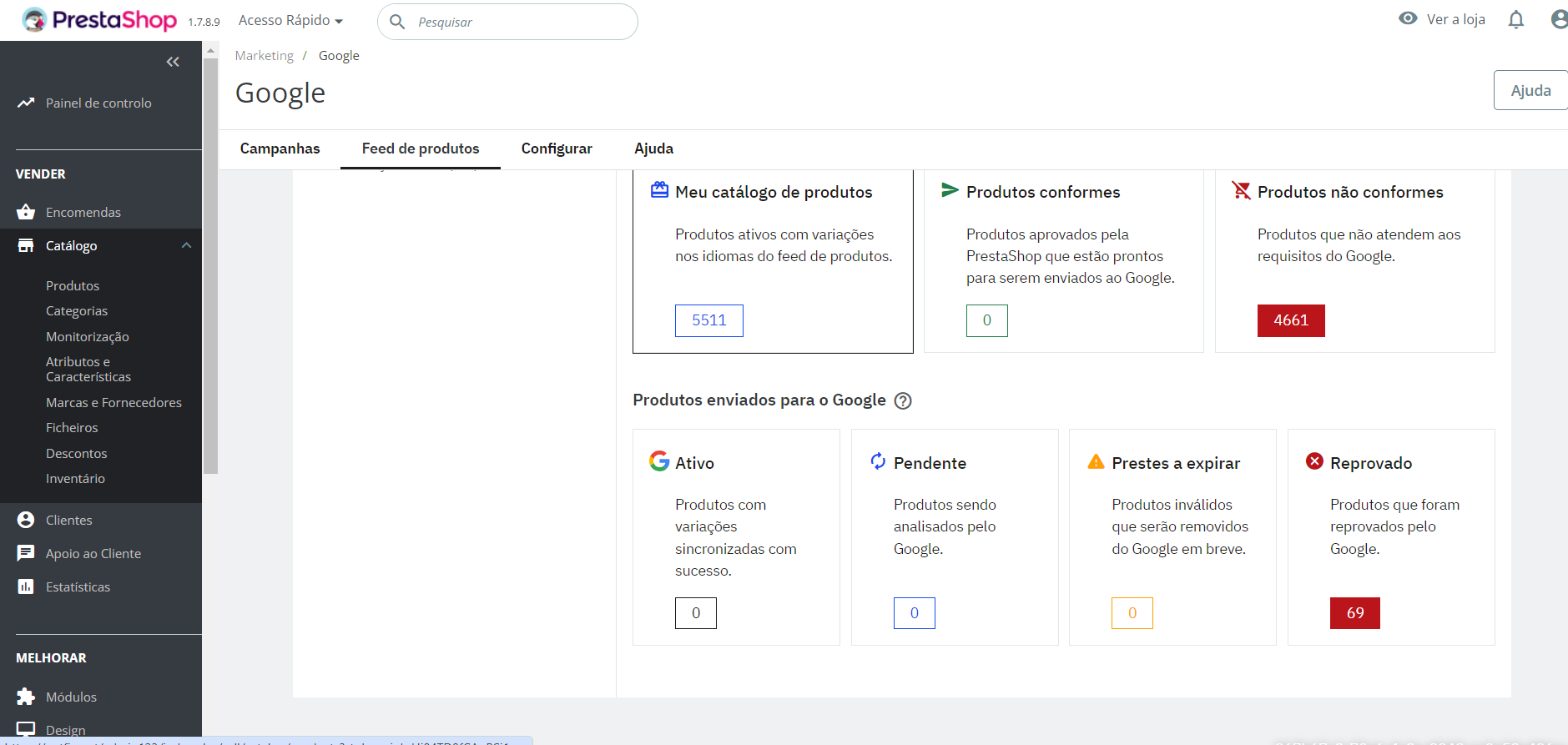Click the Prestes a expirar warning icon
Image resolution: width=1568 pixels, height=745 pixels.
[x=1097, y=461]
